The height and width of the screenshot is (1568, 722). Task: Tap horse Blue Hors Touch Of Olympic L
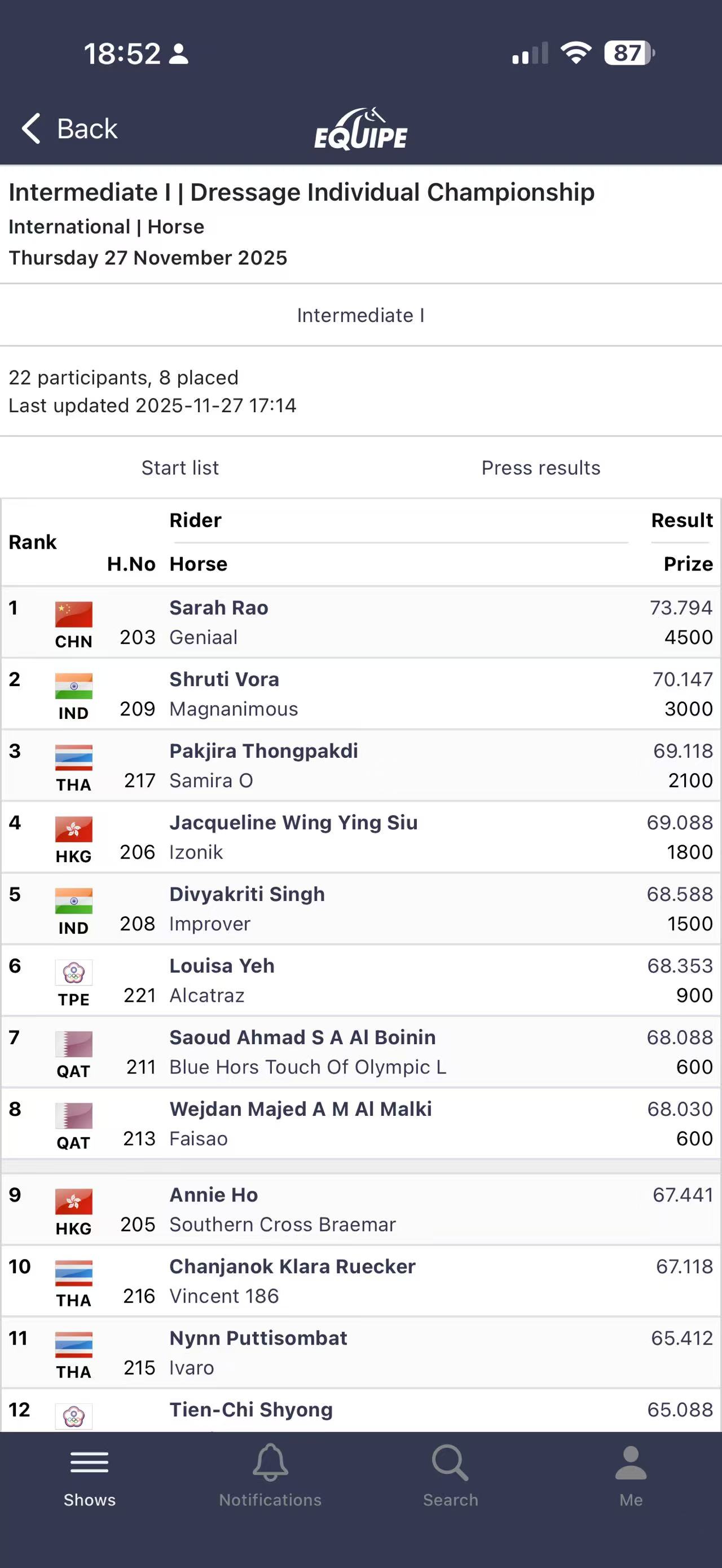(x=307, y=1067)
